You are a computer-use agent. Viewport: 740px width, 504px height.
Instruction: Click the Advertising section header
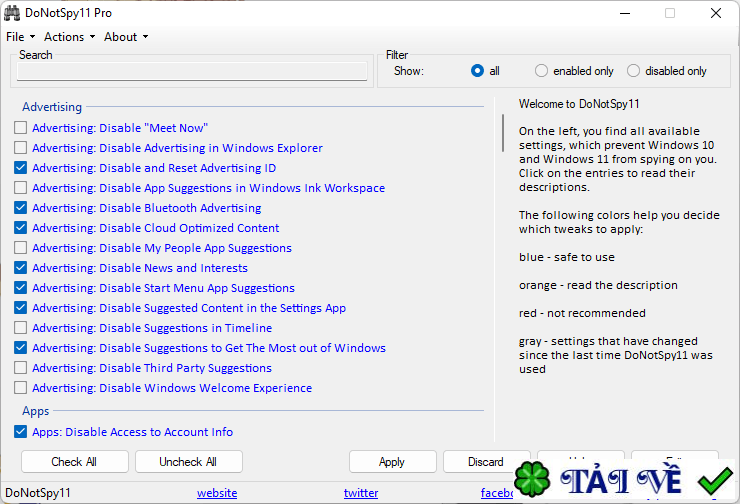point(52,107)
